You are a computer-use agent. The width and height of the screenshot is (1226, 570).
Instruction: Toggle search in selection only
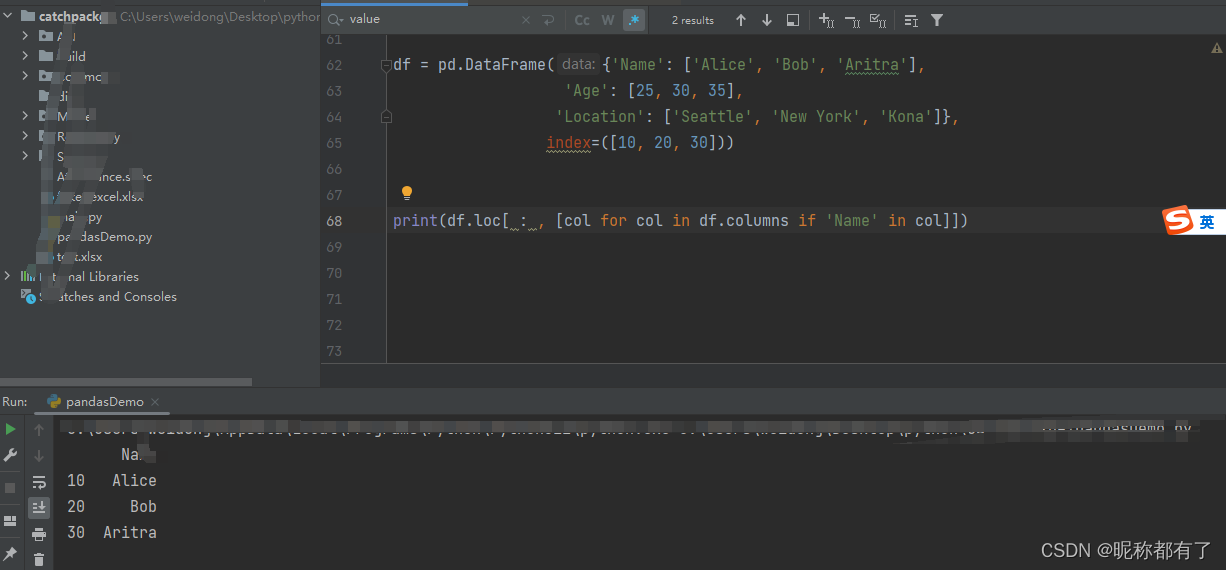tap(911, 20)
